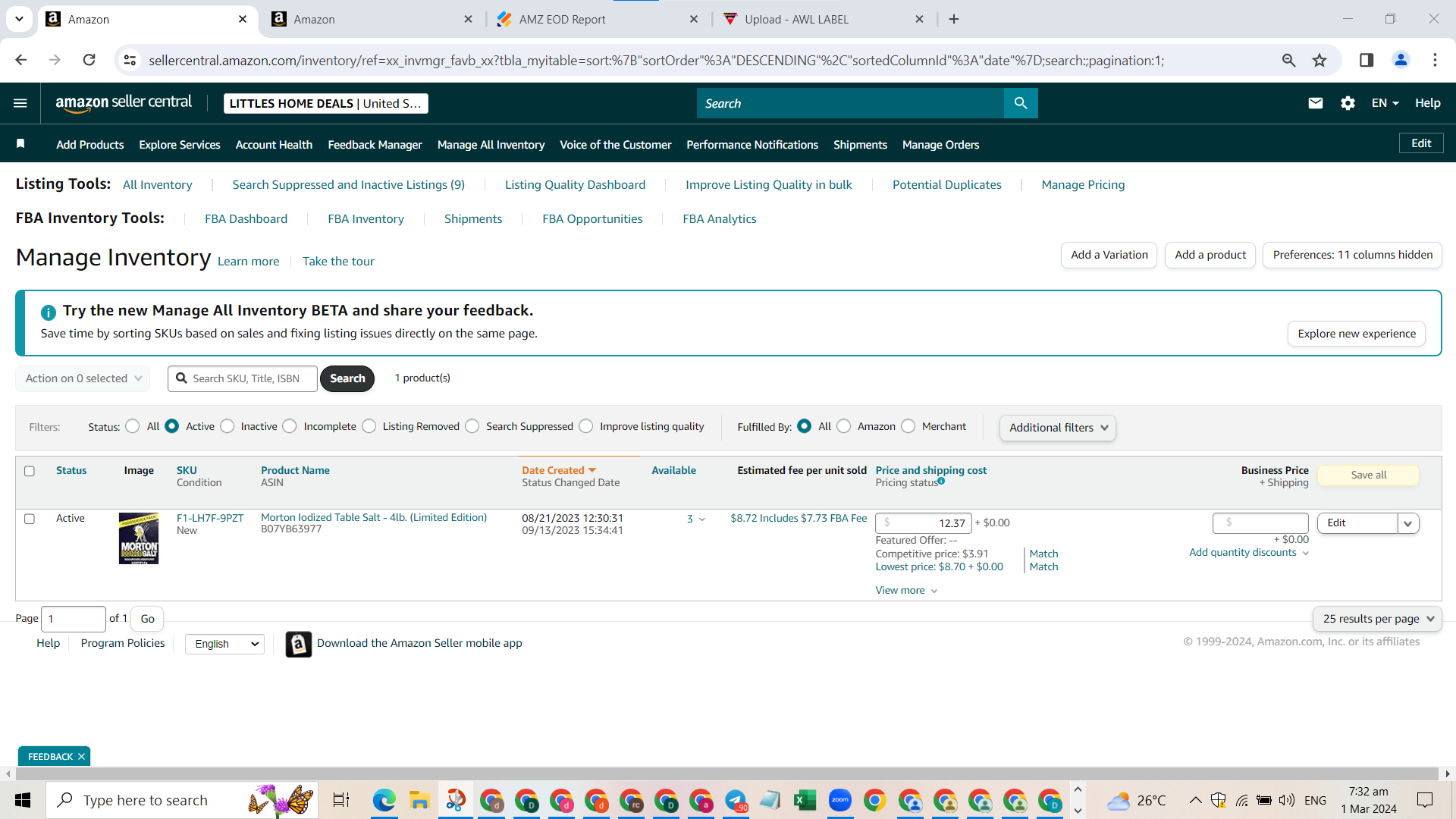Open Action on 0 selected dropdown
The width and height of the screenshot is (1456, 819).
(x=83, y=378)
